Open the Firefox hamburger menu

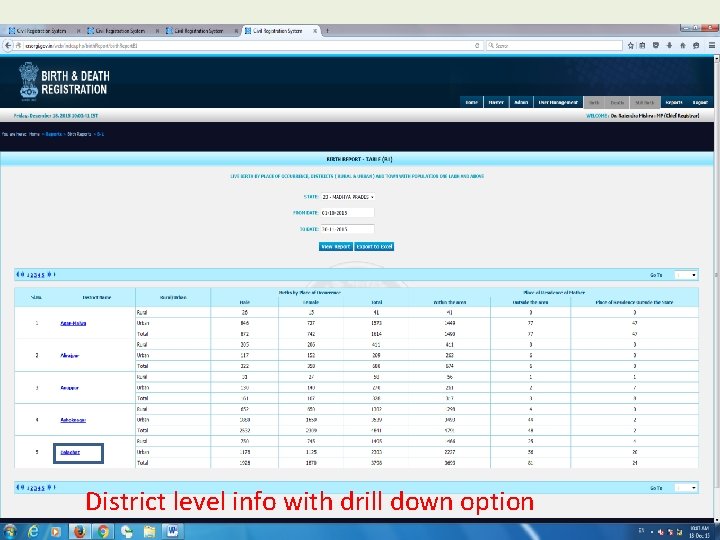pyautogui.click(x=711, y=45)
